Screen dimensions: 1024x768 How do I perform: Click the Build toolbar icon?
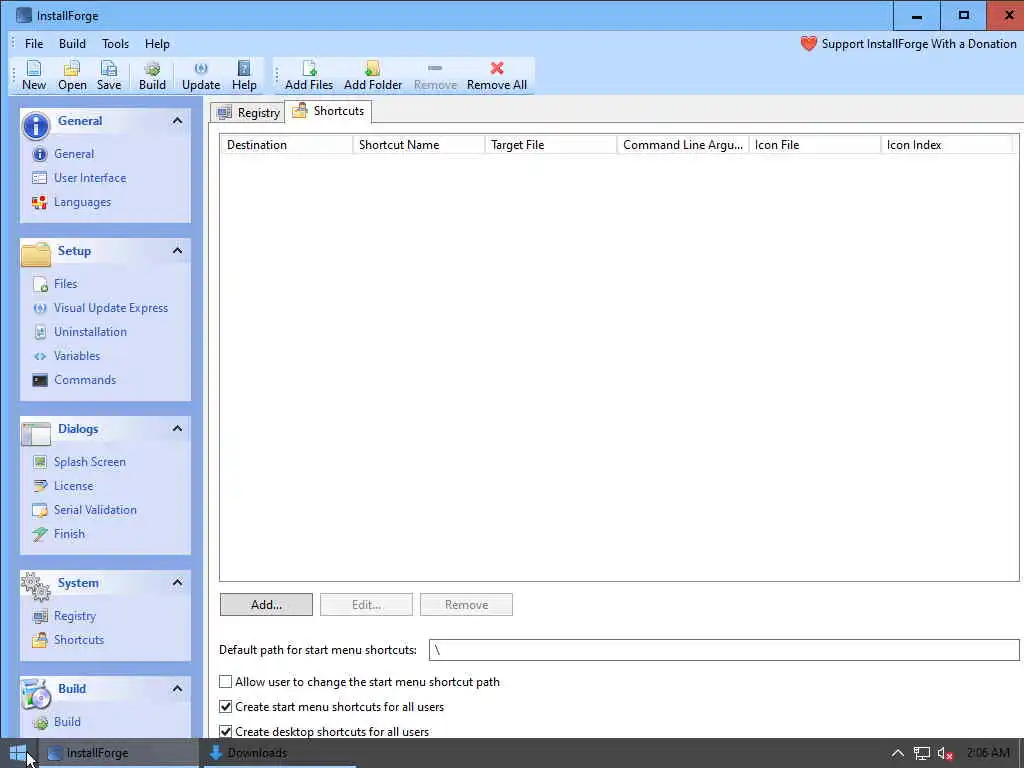pos(152,75)
